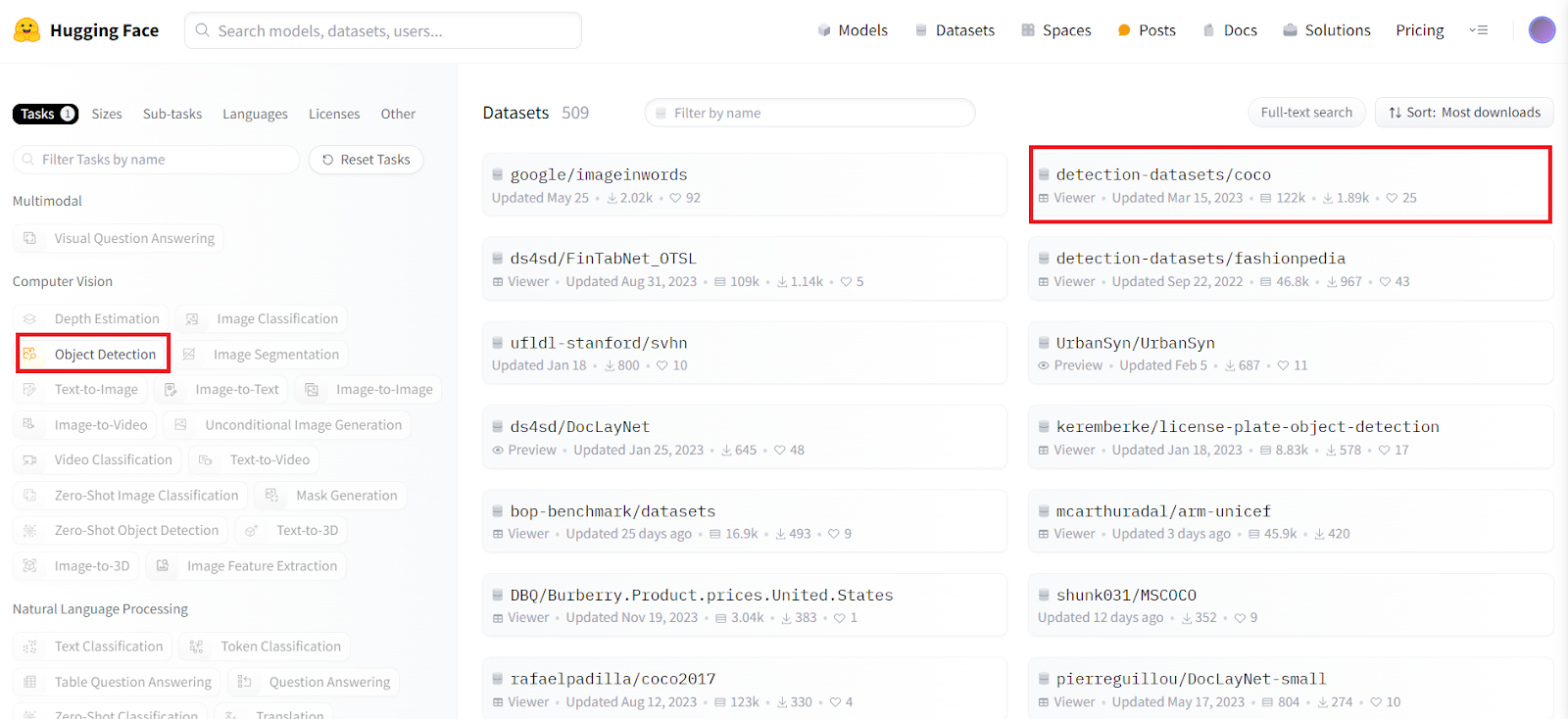Select the Tasks filter tab

(45, 114)
